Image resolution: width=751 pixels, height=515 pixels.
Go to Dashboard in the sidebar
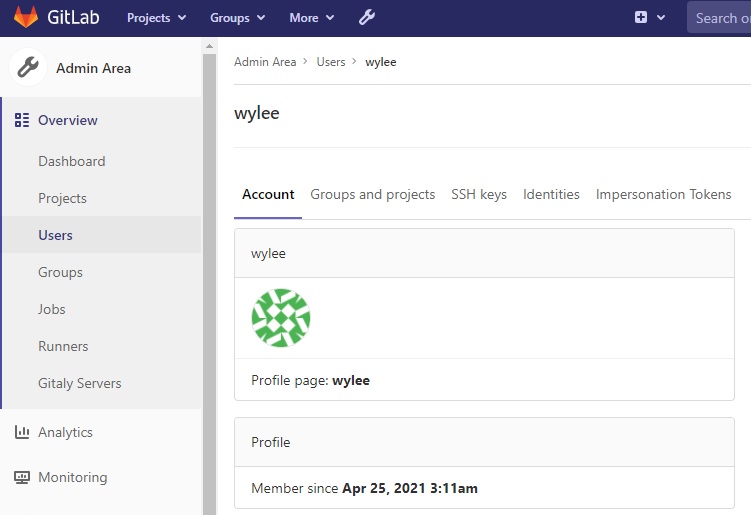point(72,161)
